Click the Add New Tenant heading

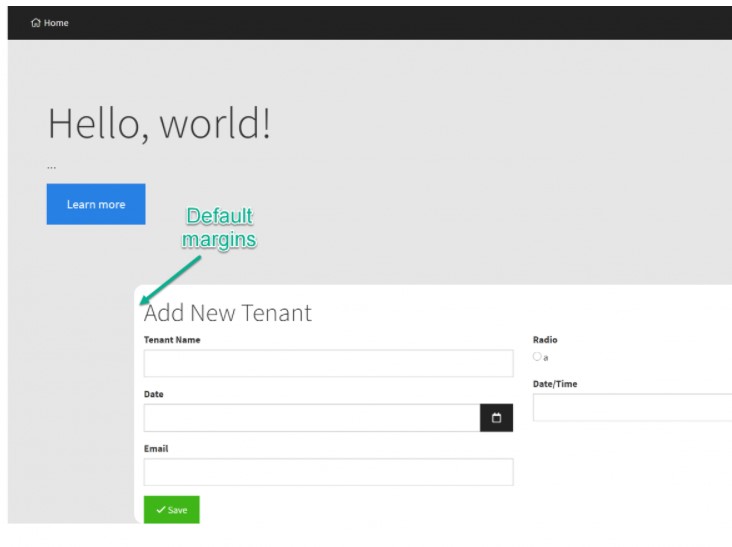coord(227,313)
